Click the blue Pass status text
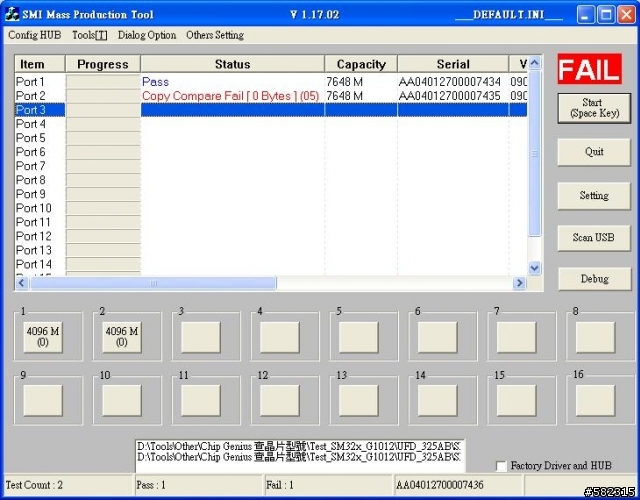The height and width of the screenshot is (500, 640). [x=156, y=82]
